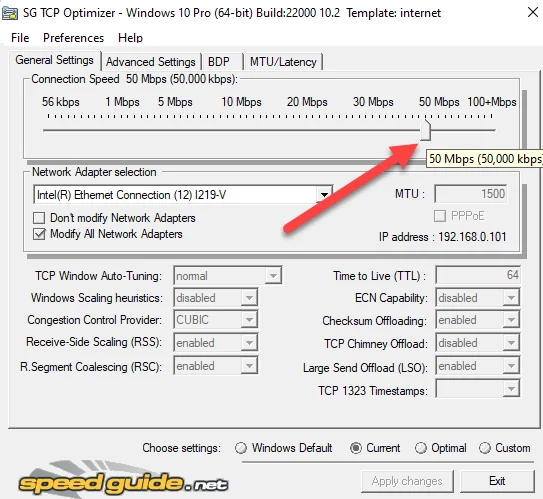543x499 pixels.
Task: Choose the Windows Default settings option
Action: (x=241, y=448)
